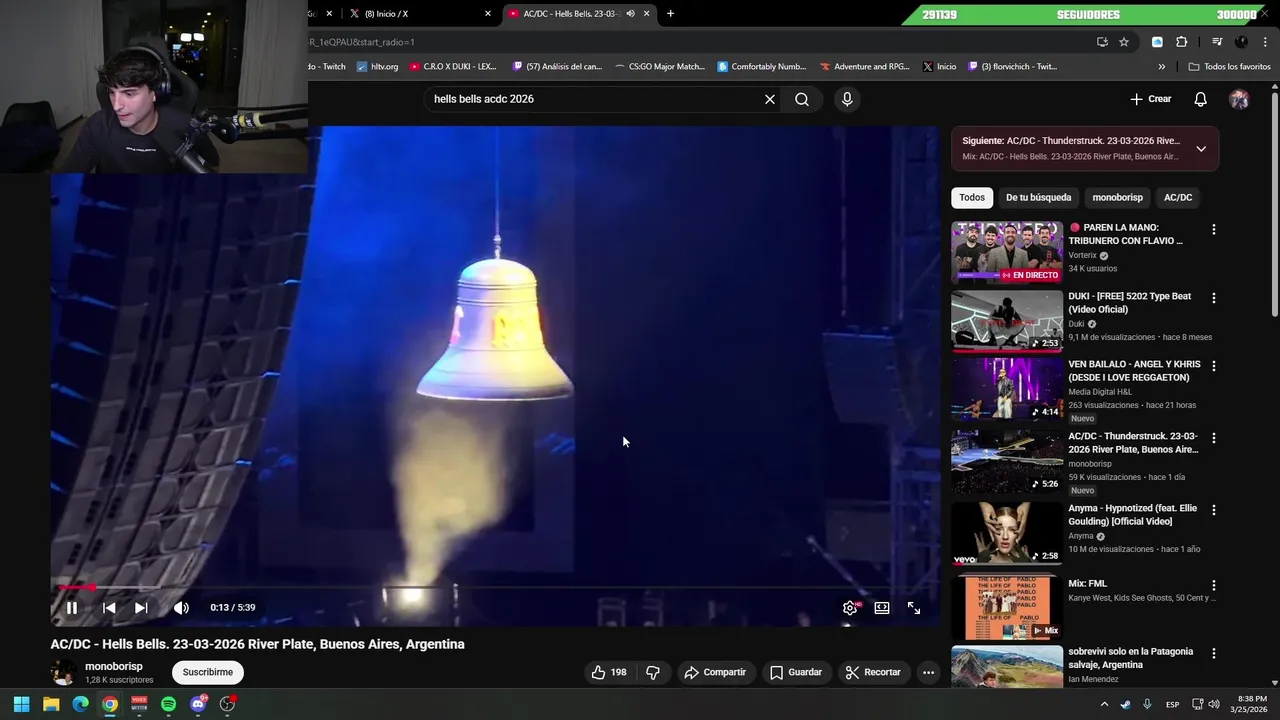Show hidden bookmarks chevron

pos(1161,67)
